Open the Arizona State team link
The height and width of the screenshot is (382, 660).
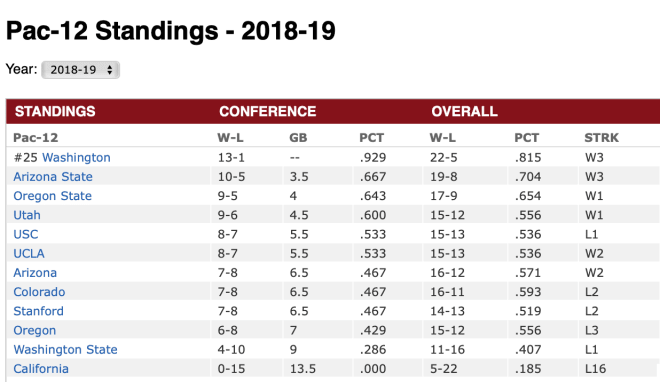click(53, 177)
